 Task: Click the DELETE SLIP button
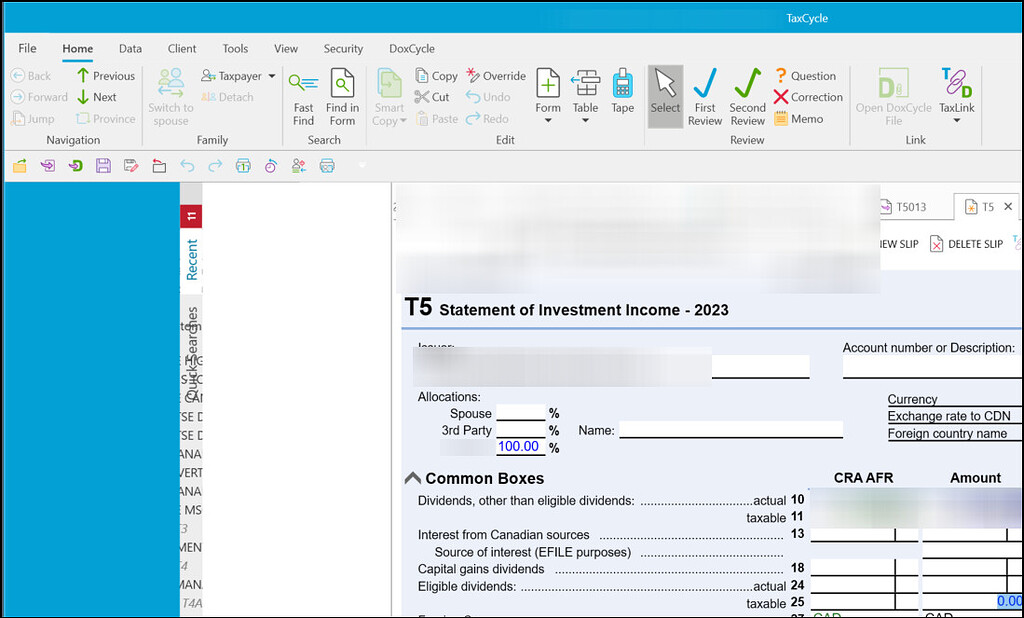click(x=966, y=243)
